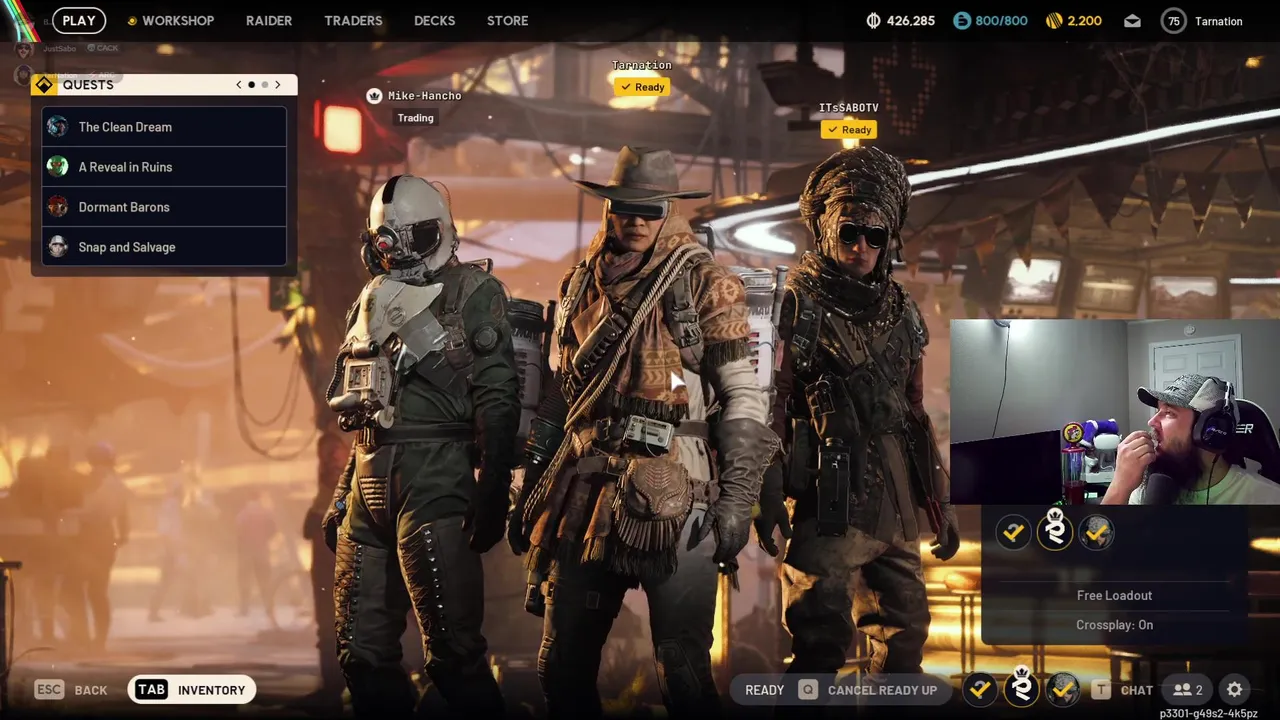Open the DECKS tab
1280x720 pixels.
point(434,20)
